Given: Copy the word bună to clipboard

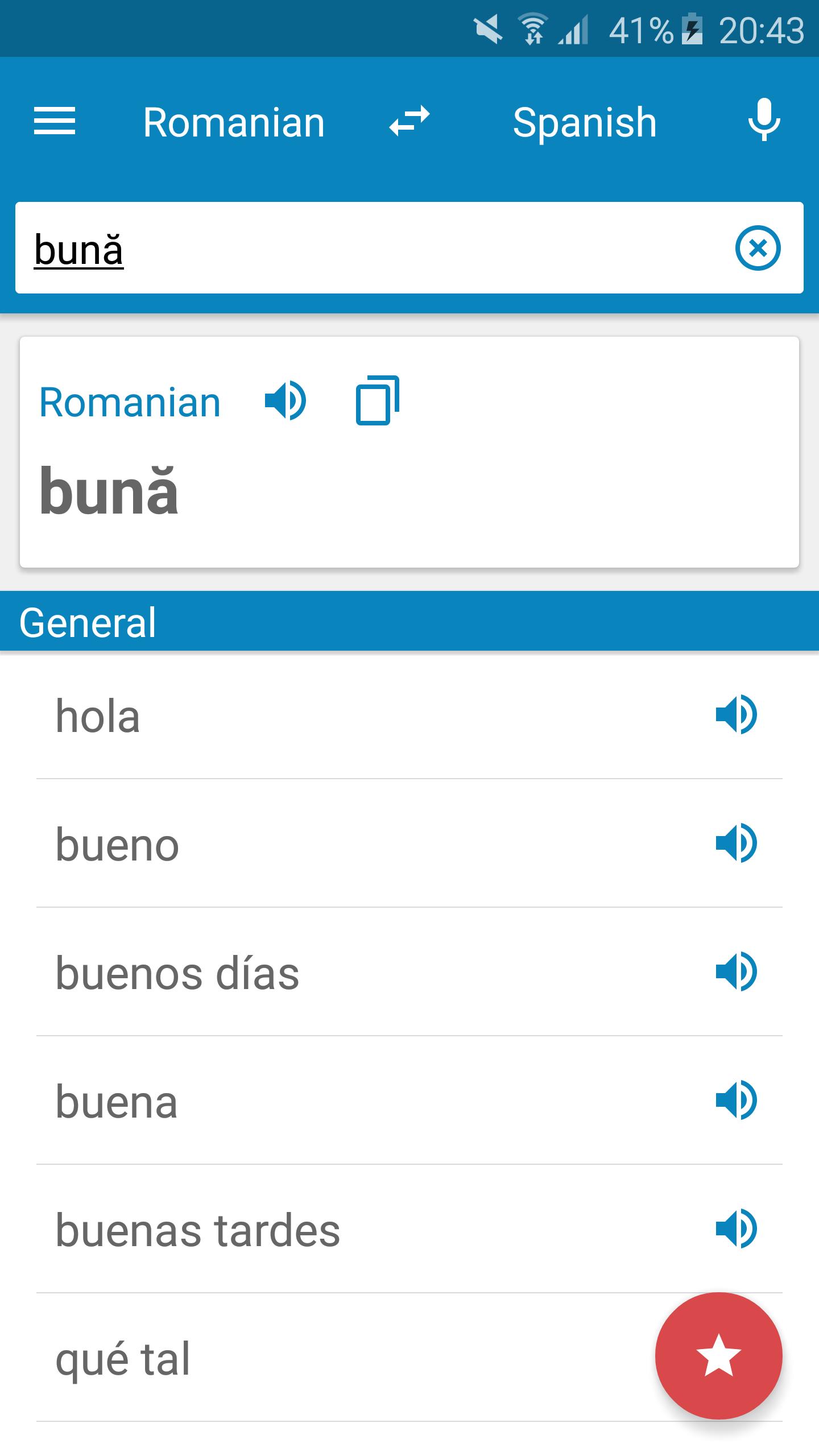Looking at the screenshot, I should tap(378, 400).
